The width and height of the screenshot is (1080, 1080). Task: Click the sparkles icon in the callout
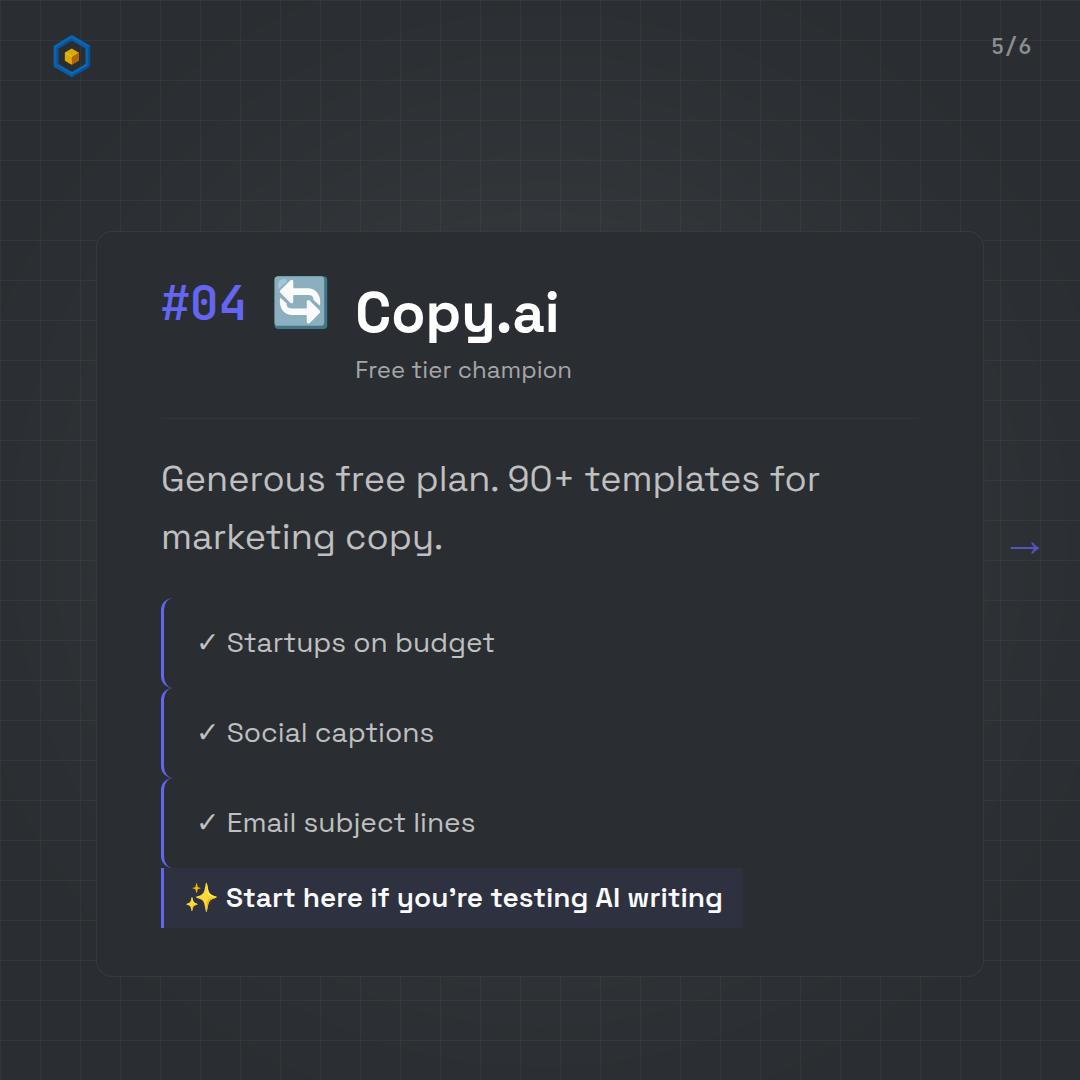click(x=201, y=898)
